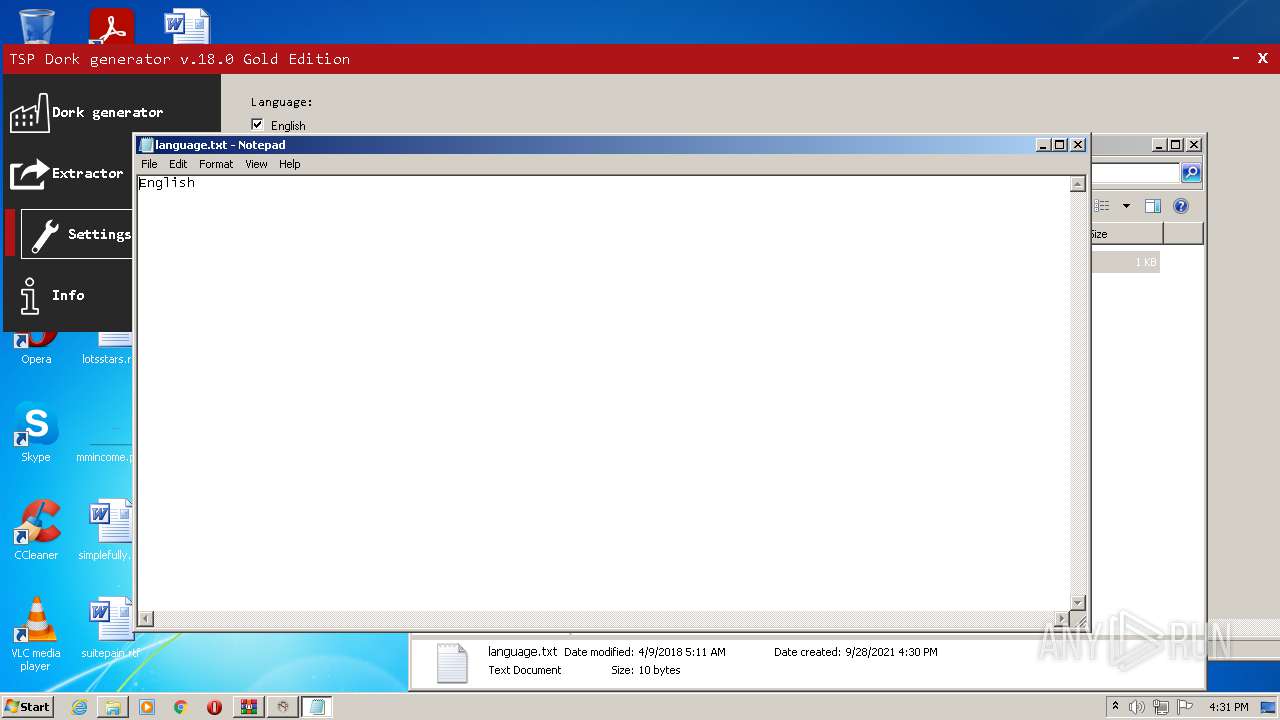Click the Help menu in Notepad

click(x=289, y=164)
